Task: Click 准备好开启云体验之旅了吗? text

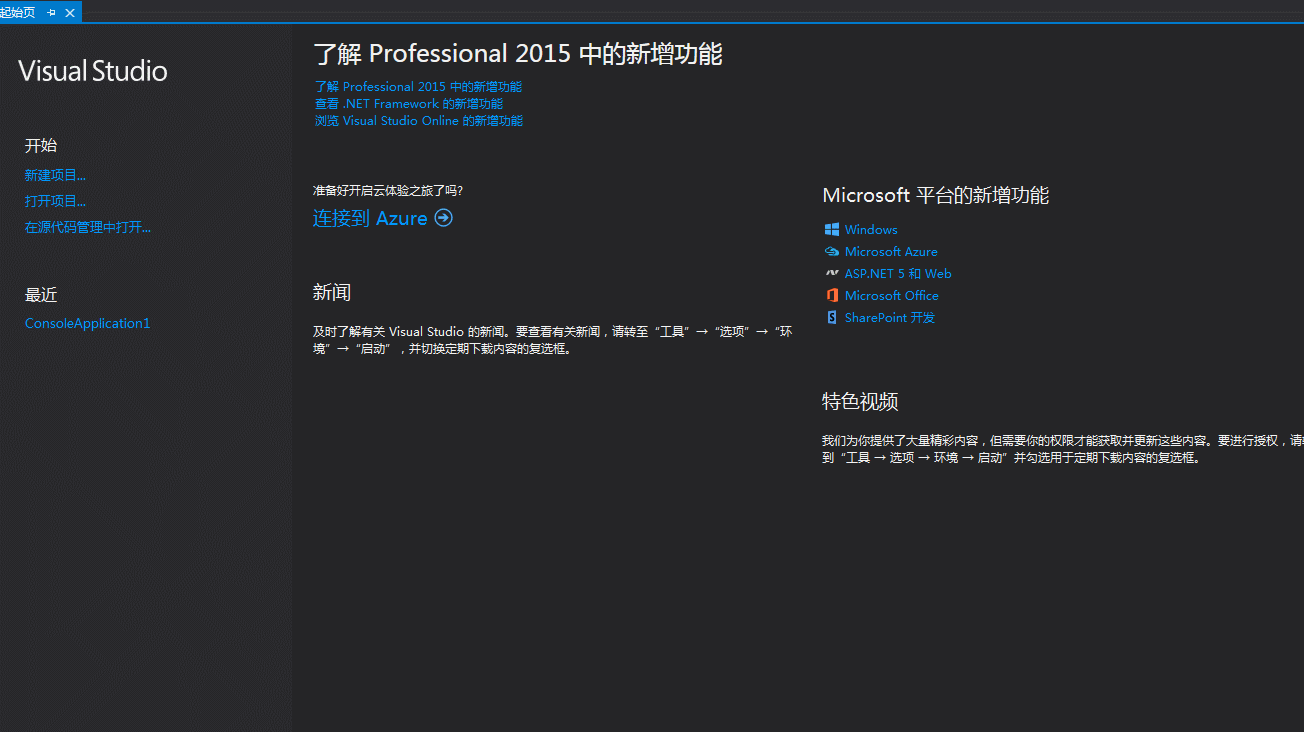Action: click(388, 190)
